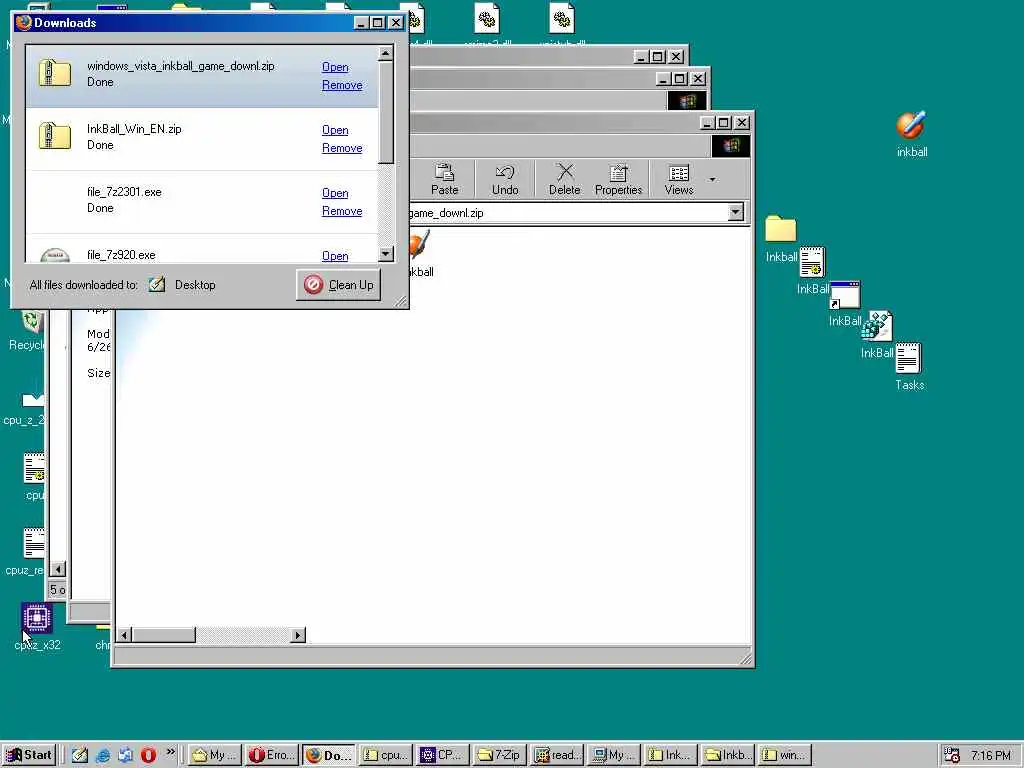Viewport: 1024px width, 768px height.
Task: Open the address bar dropdown showing game_downl.zip
Action: pos(735,212)
